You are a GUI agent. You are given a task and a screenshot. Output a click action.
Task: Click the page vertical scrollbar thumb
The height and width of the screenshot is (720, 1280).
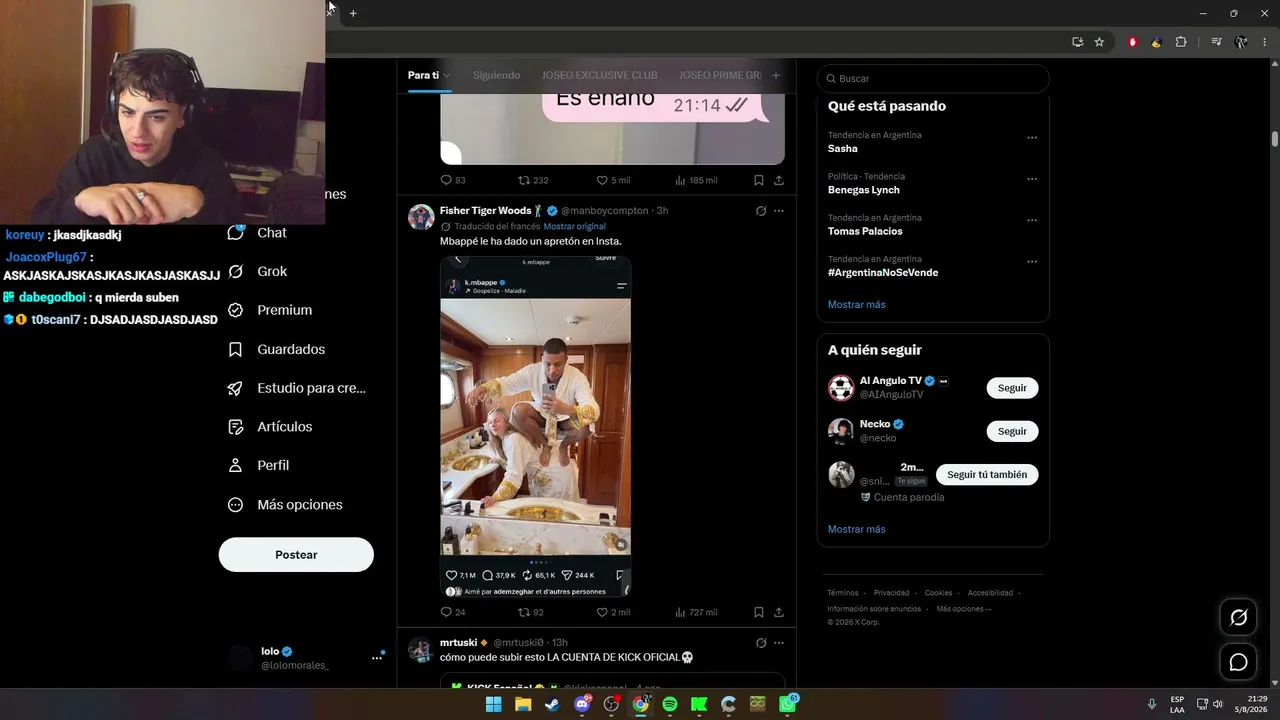coord(1275,139)
